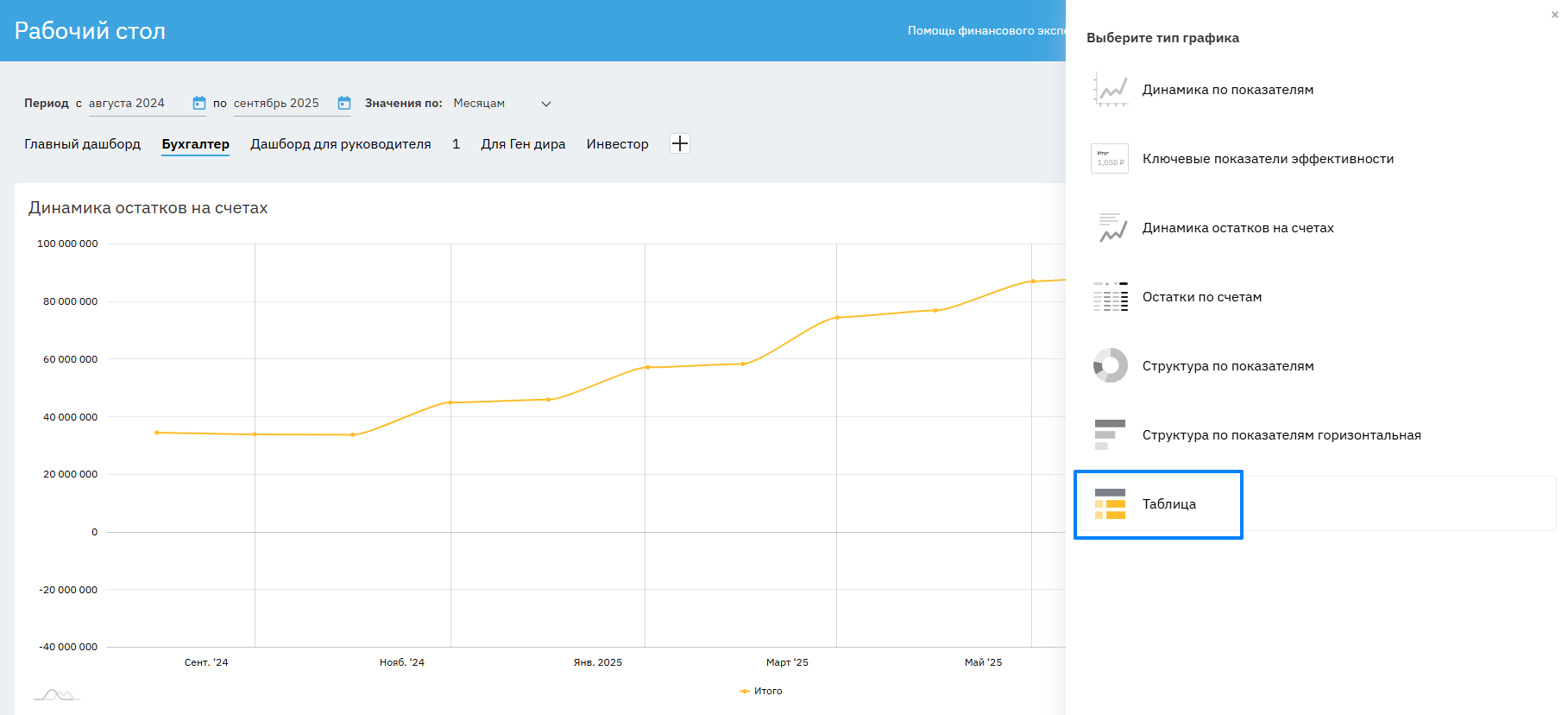Pick the Динамика остатков на счетах icon
This screenshot has width=1568, height=715.
point(1110,228)
